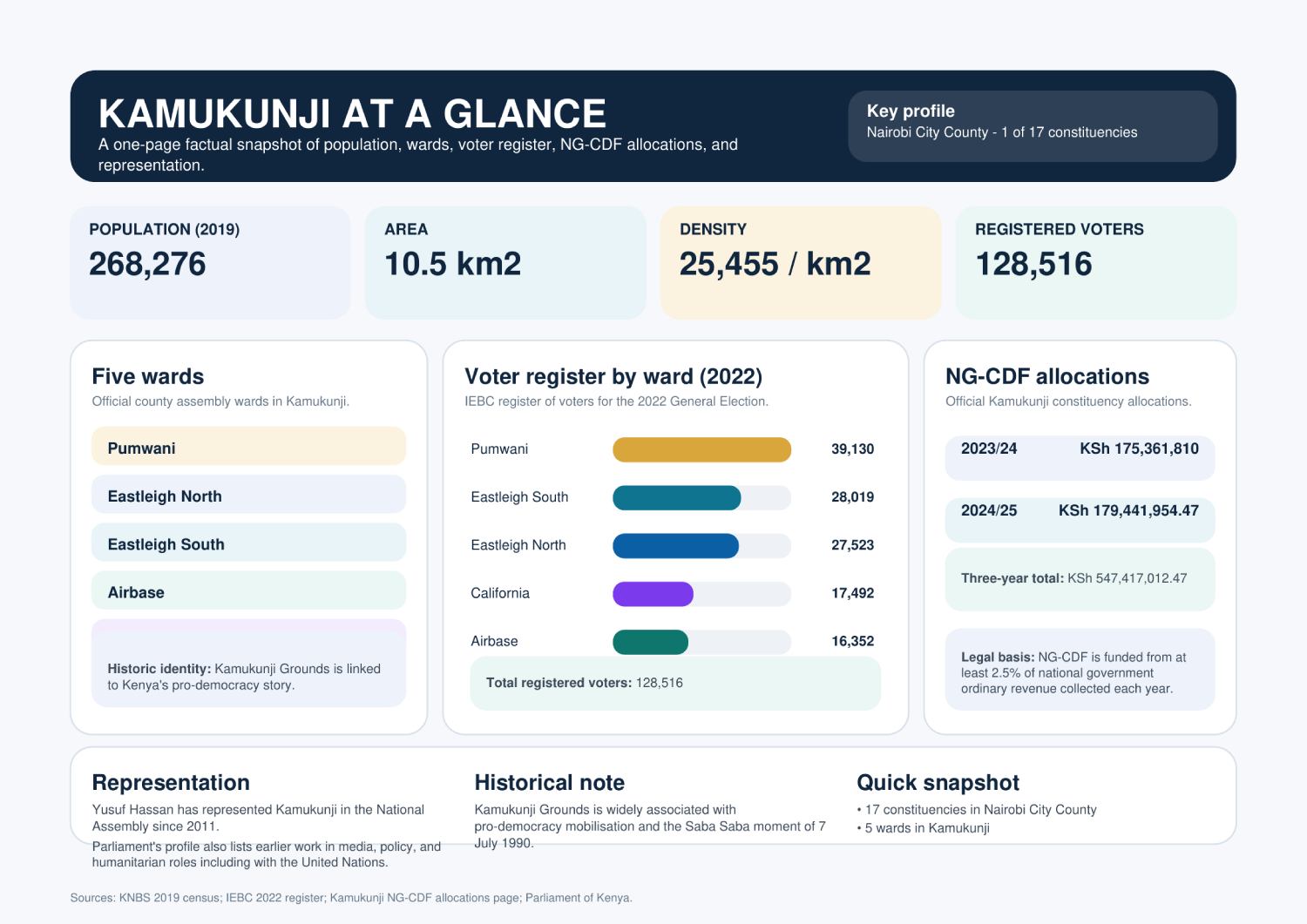Open the REGISTERED VOTERS stat card
Screen dimensions: 1307x924
(x=1095, y=261)
